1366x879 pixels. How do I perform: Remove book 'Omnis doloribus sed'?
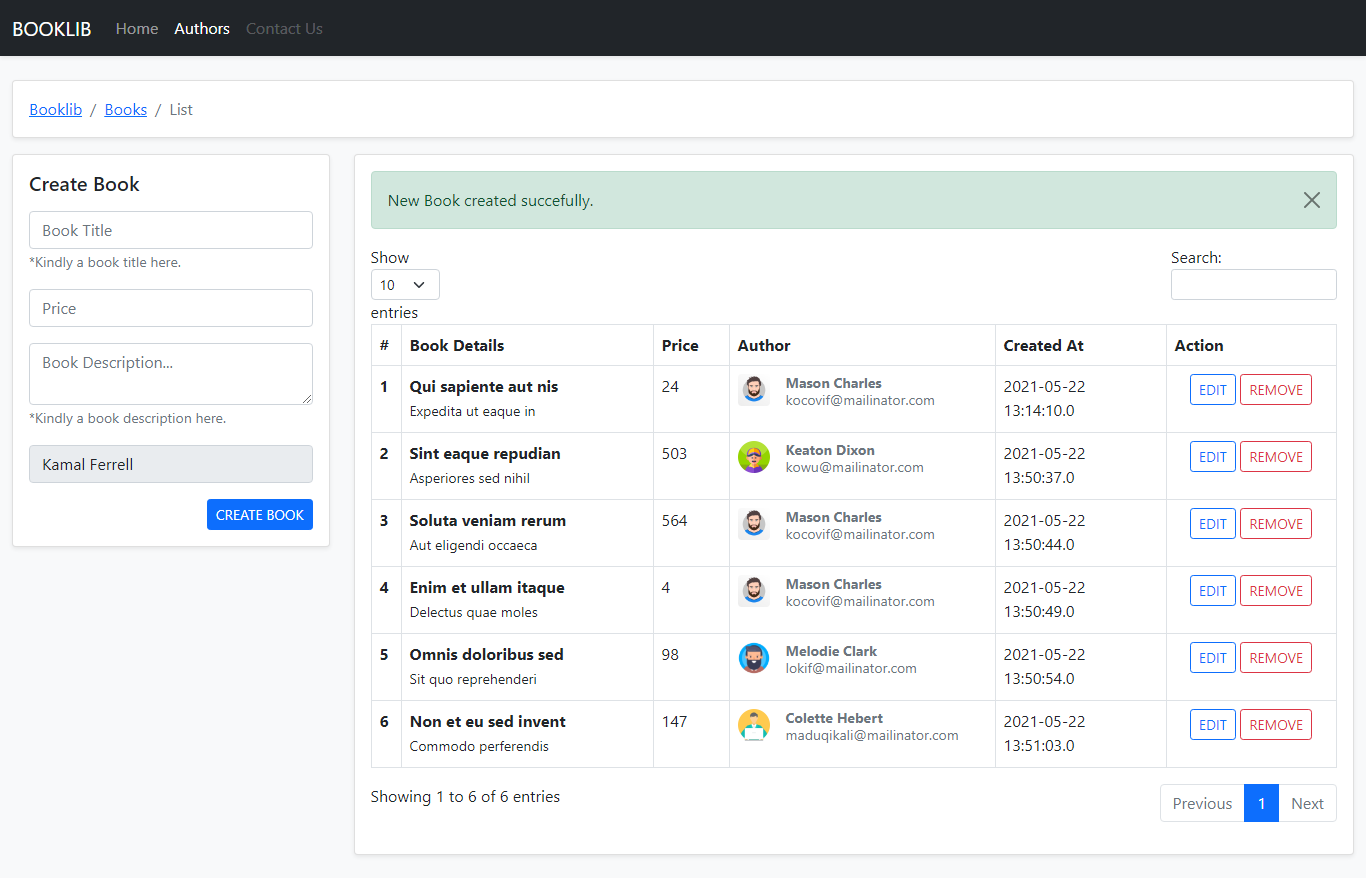tap(1276, 658)
